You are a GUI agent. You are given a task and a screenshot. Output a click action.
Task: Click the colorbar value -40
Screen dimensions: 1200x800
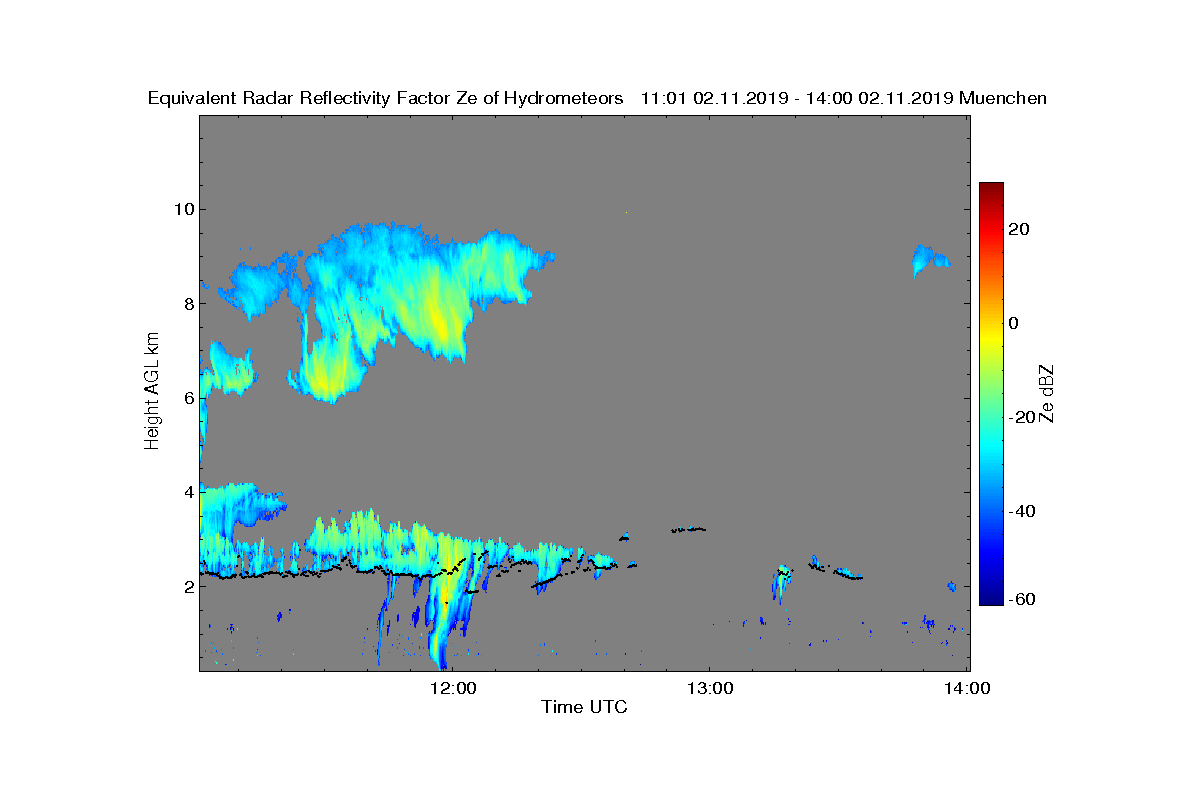coord(1020,512)
